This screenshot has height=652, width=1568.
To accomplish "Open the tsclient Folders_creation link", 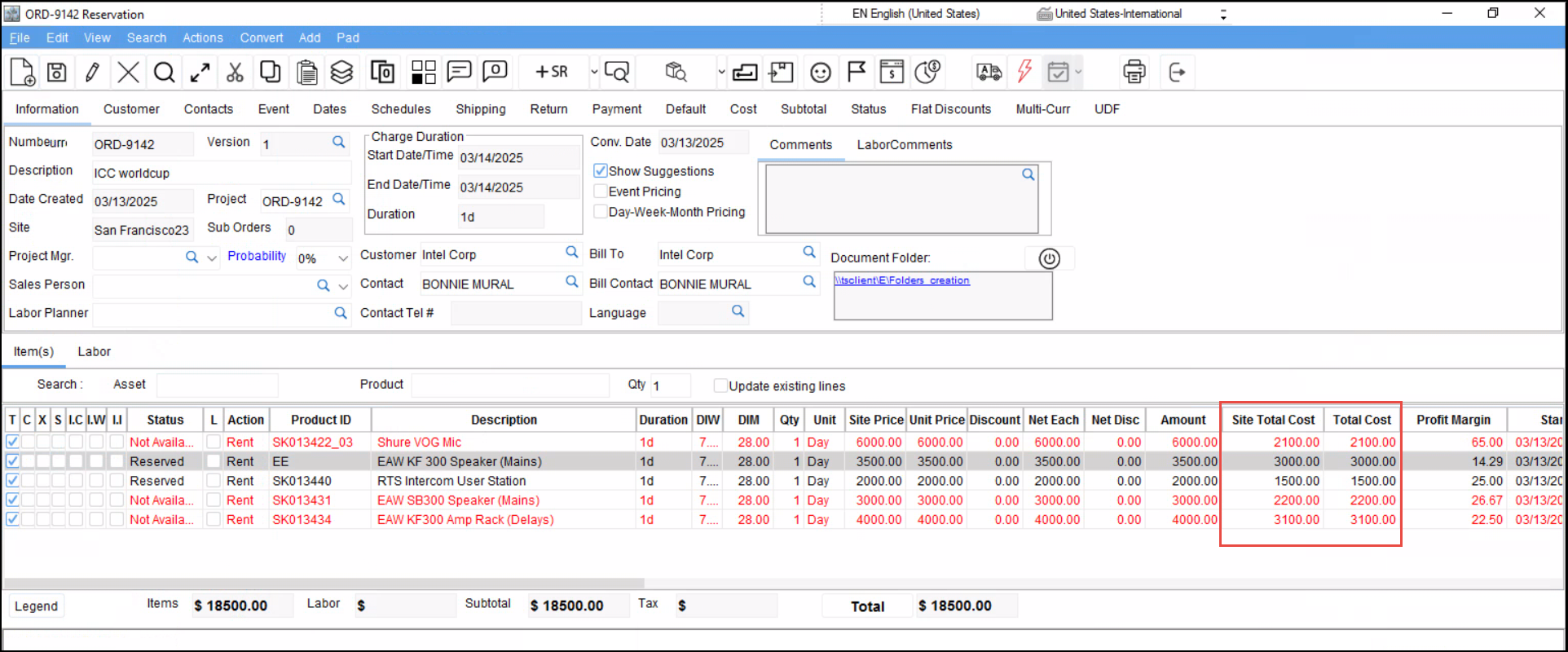I will coord(901,280).
